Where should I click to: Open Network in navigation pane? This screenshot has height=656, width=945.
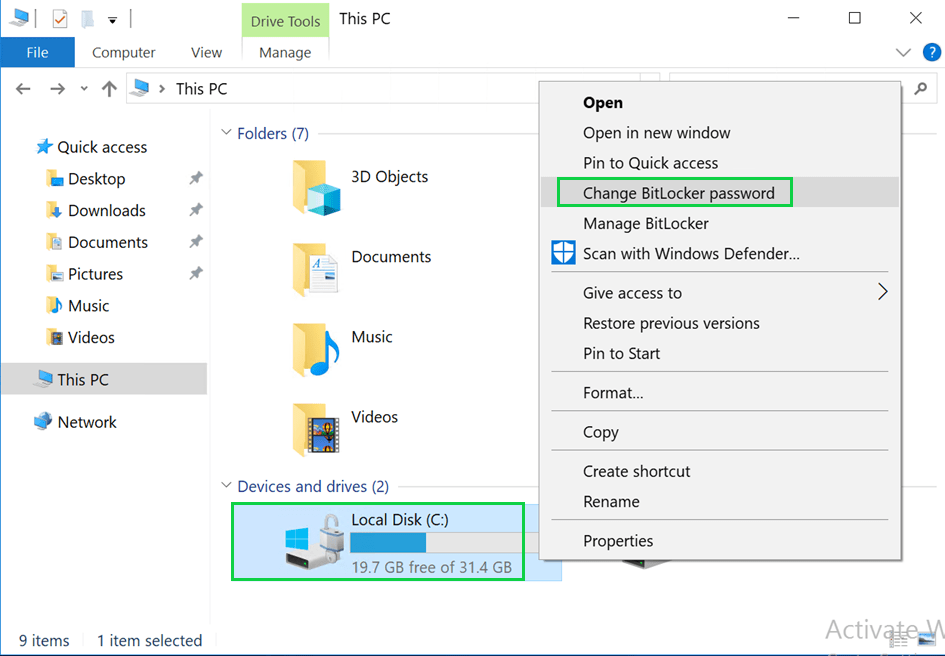coord(86,422)
